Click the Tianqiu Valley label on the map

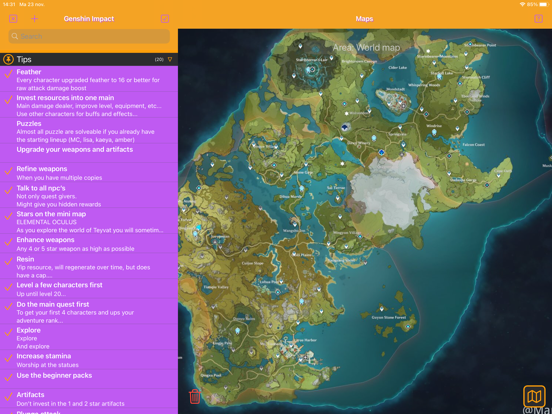pos(216,287)
